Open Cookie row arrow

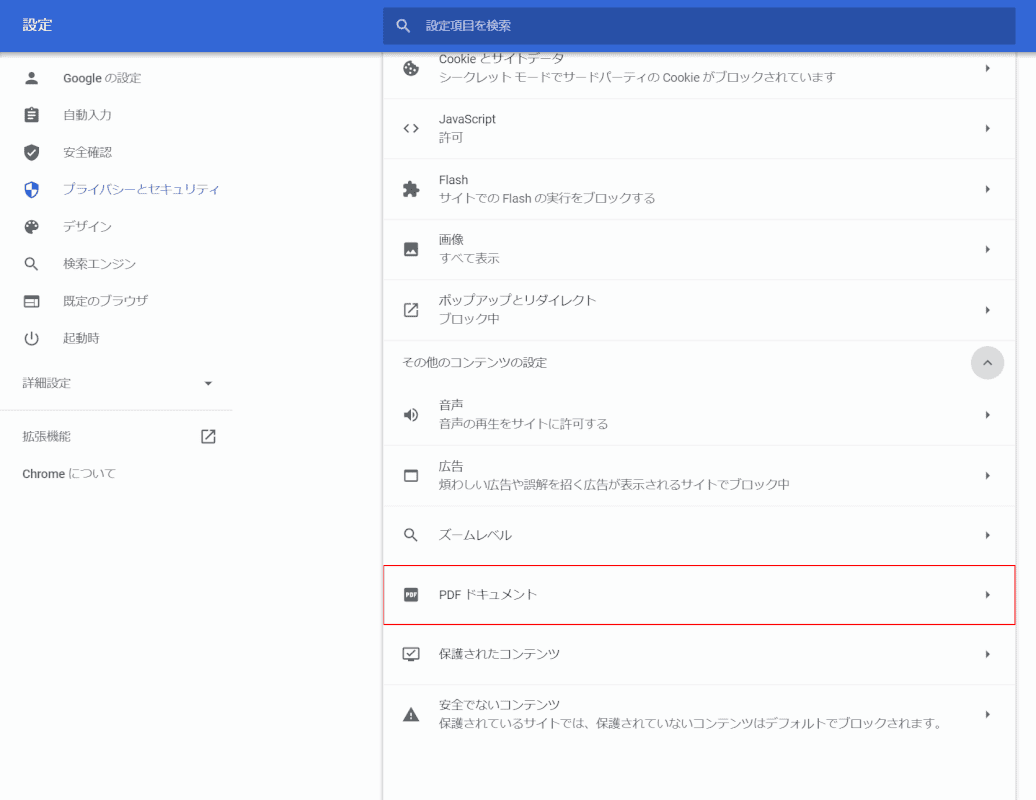(x=988, y=68)
